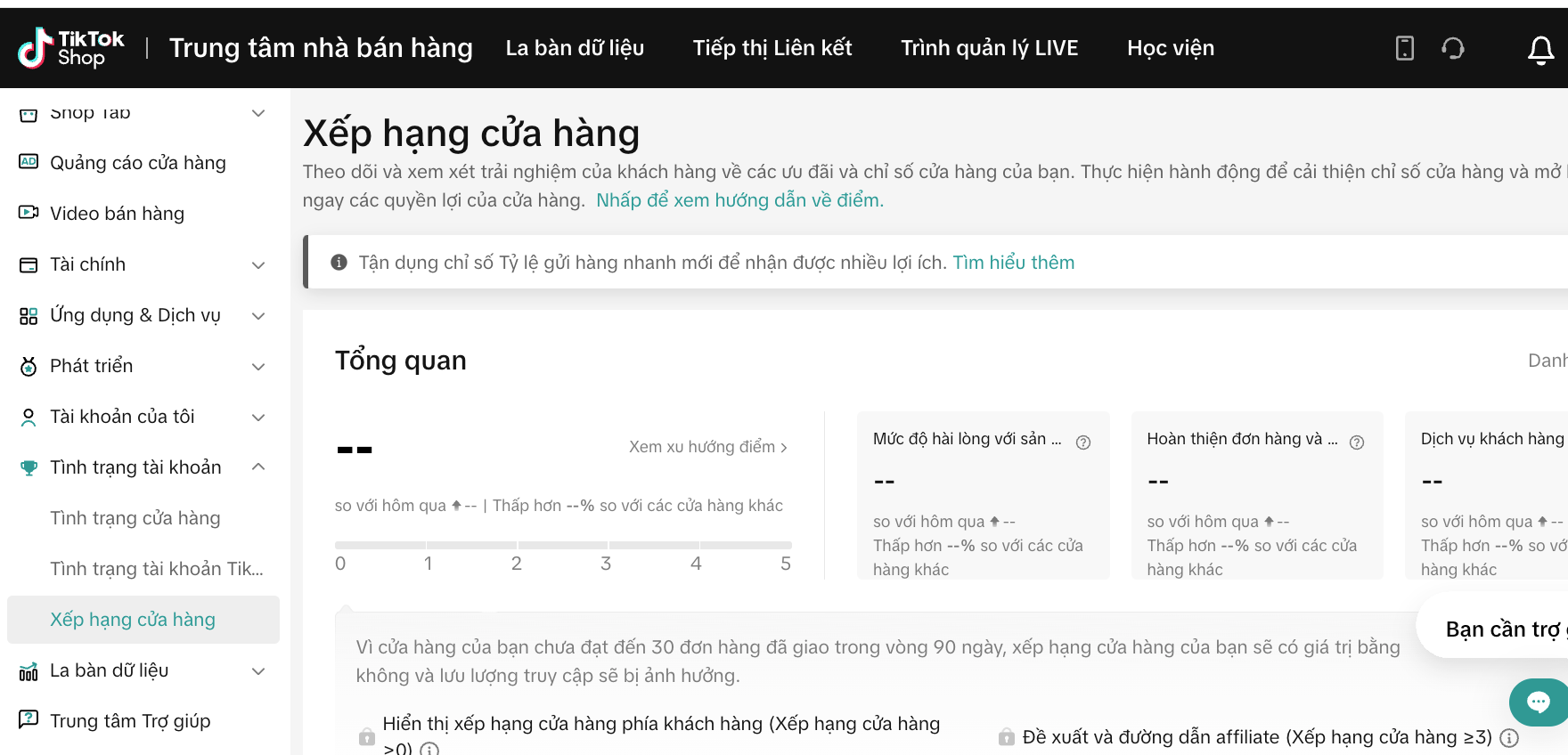
Task: Open the notifications bell
Action: [x=1540, y=50]
